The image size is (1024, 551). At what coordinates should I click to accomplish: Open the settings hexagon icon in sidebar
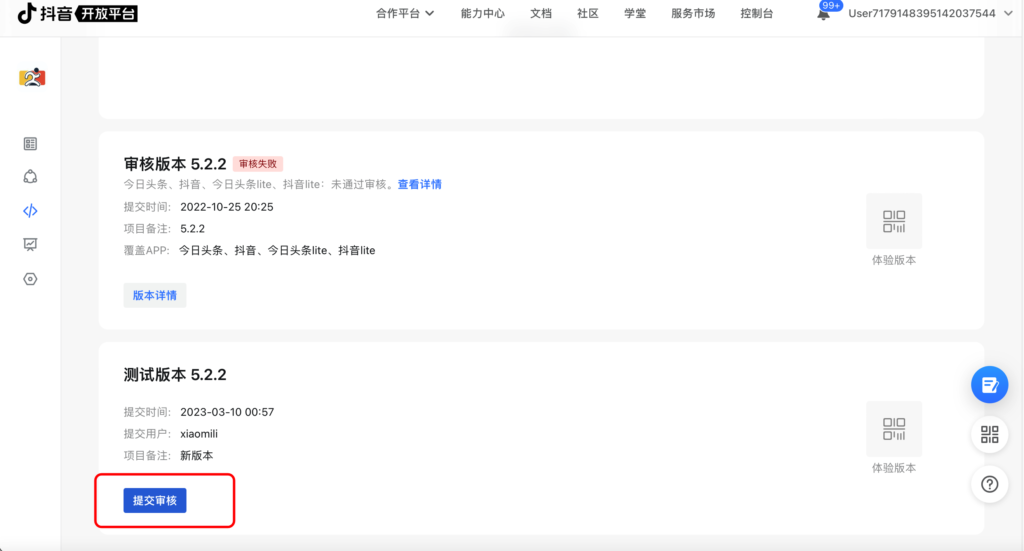pyautogui.click(x=30, y=279)
